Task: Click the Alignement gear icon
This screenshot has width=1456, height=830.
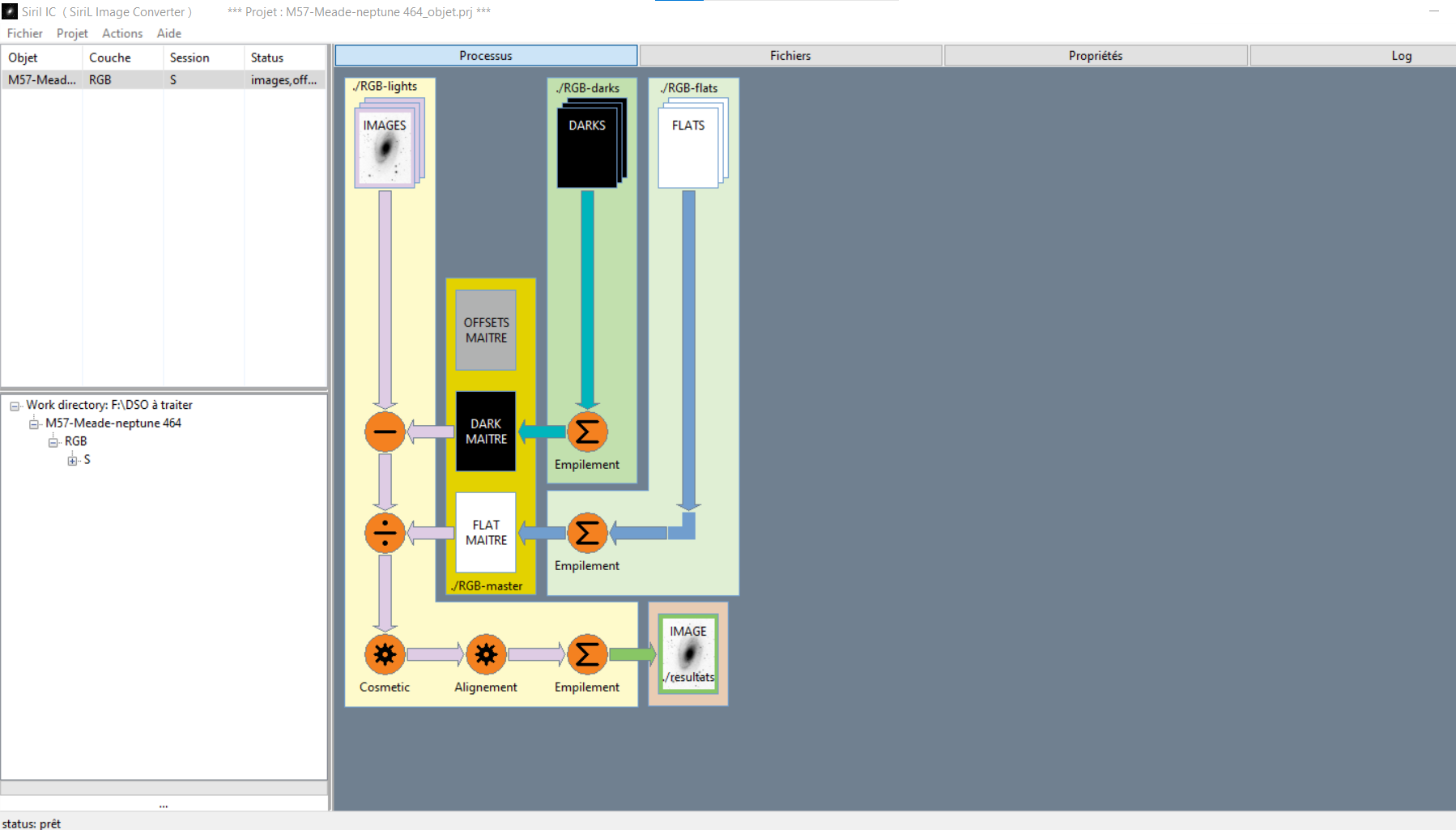Action: (486, 654)
